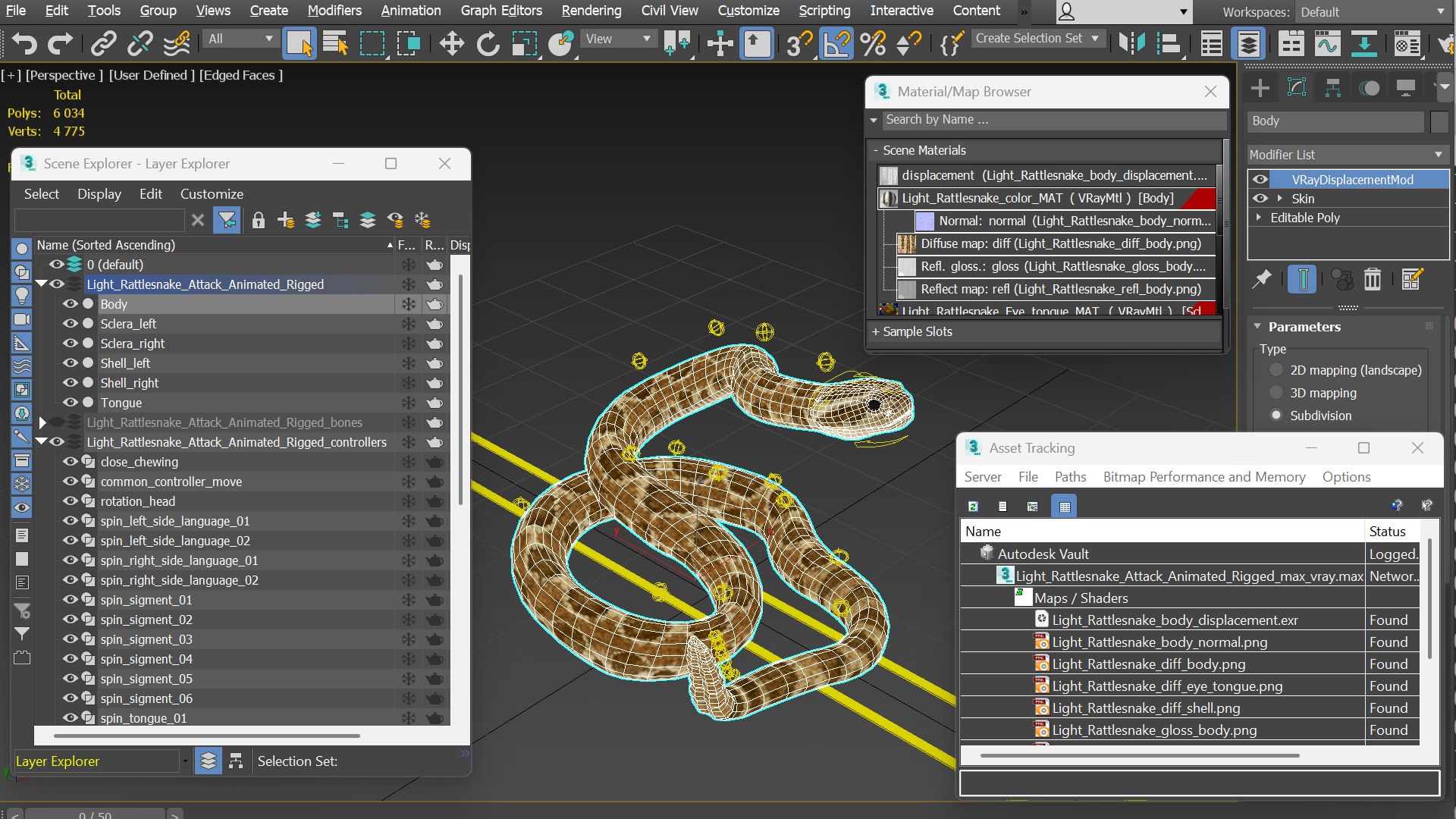Image resolution: width=1456 pixels, height=819 pixels.
Task: Open the Rendering menu
Action: 591,11
